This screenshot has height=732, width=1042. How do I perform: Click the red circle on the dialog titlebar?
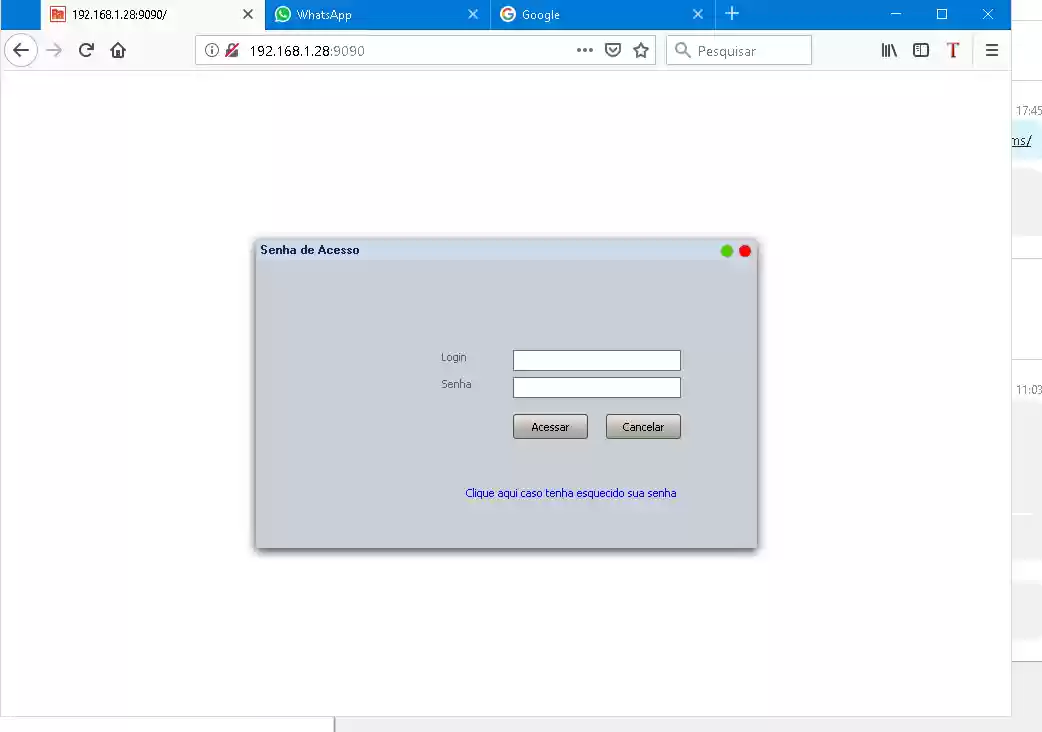745,251
